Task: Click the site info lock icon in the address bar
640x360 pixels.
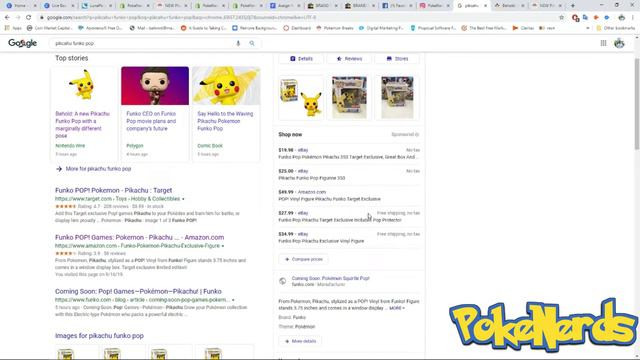Action: [42, 18]
